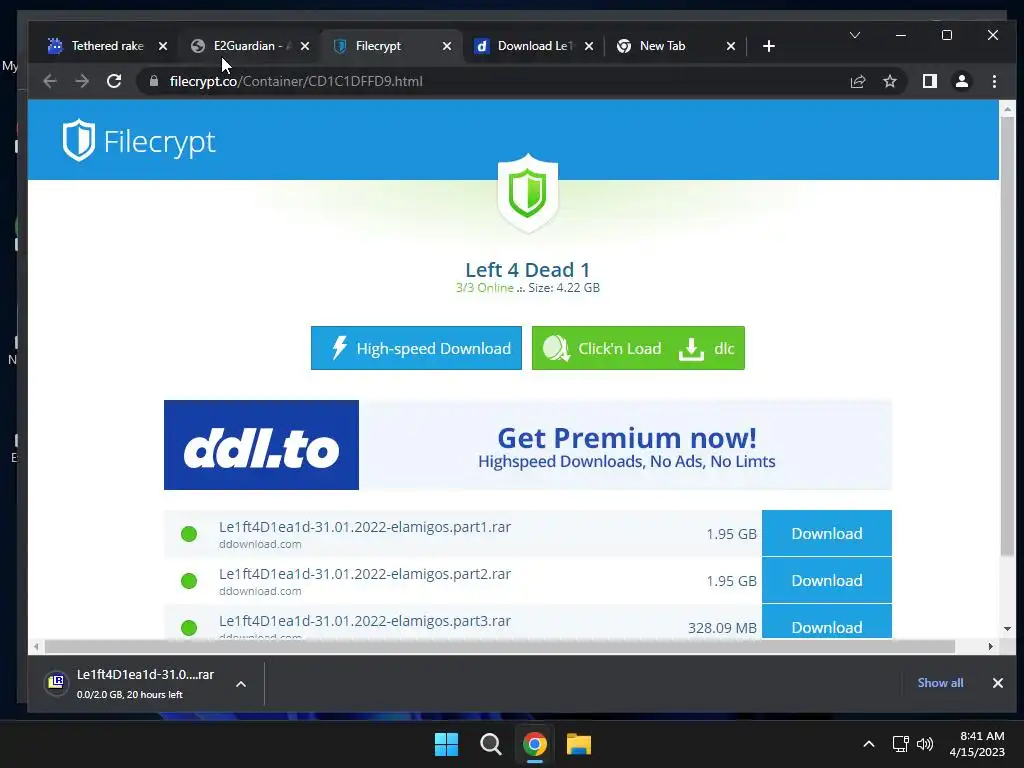Open Windows taskbar search

click(490, 744)
